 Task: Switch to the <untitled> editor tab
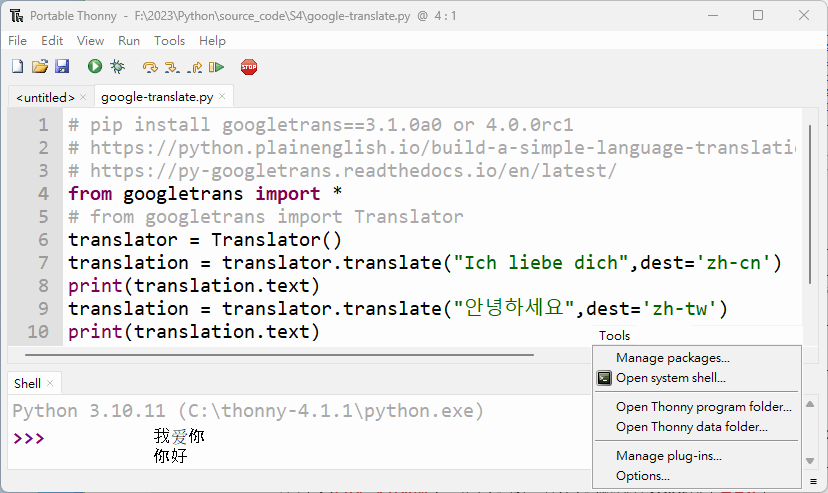(x=45, y=97)
